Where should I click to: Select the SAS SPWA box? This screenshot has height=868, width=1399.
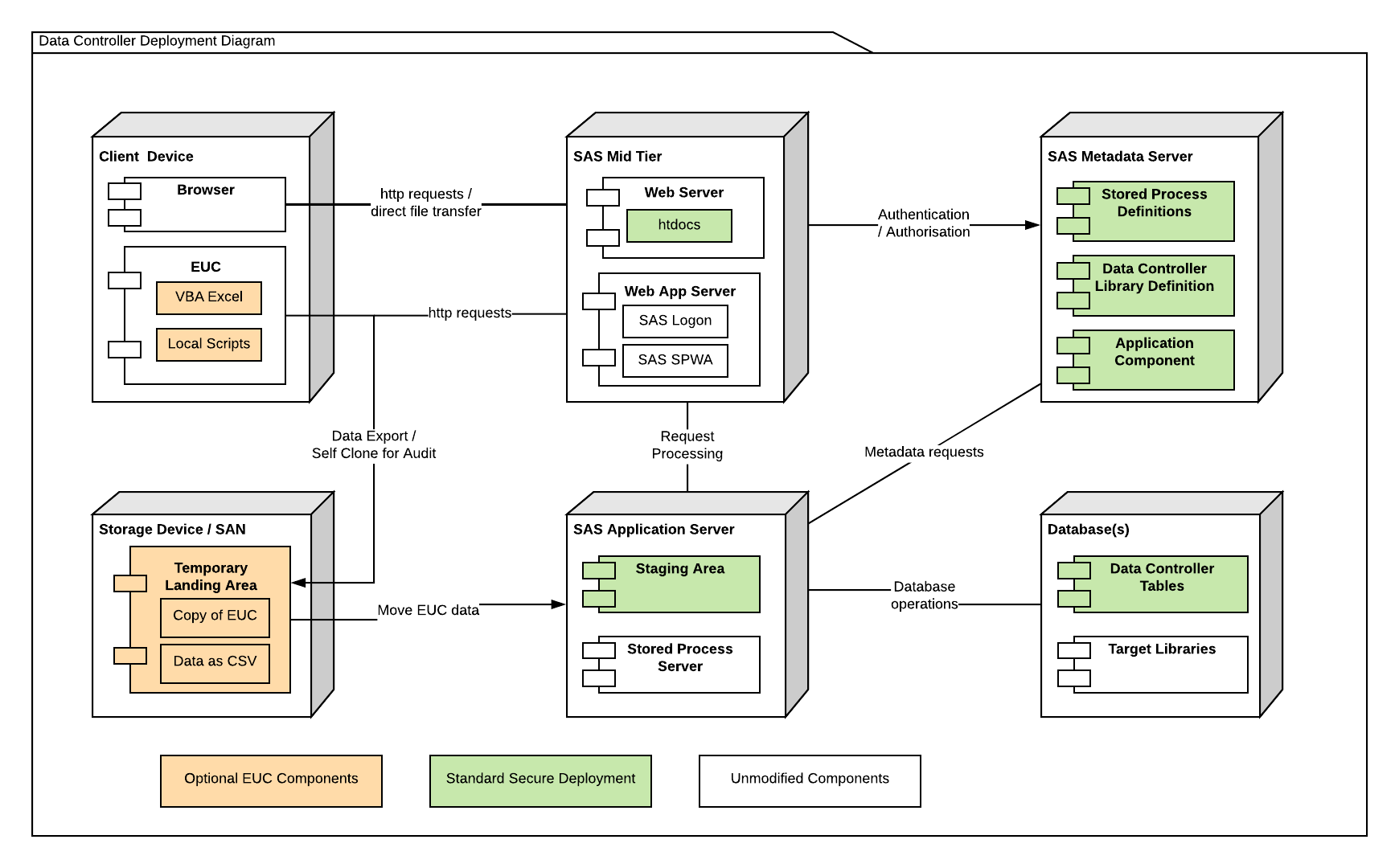coord(675,360)
